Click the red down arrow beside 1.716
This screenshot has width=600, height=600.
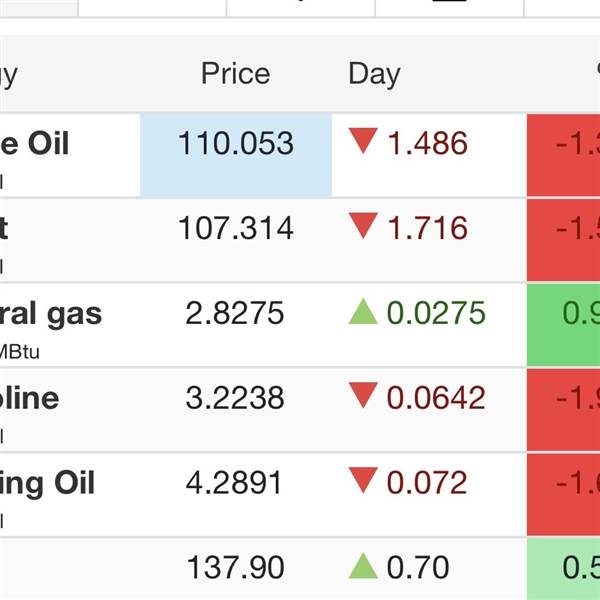363,228
